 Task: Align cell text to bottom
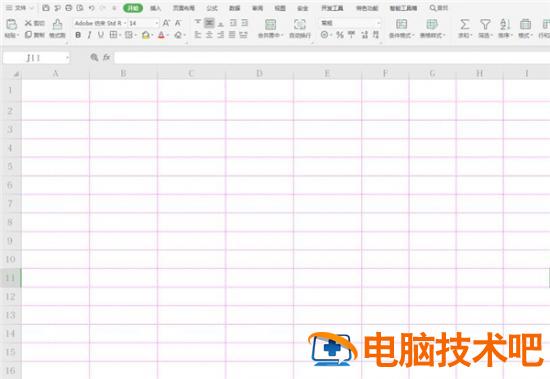[221, 23]
